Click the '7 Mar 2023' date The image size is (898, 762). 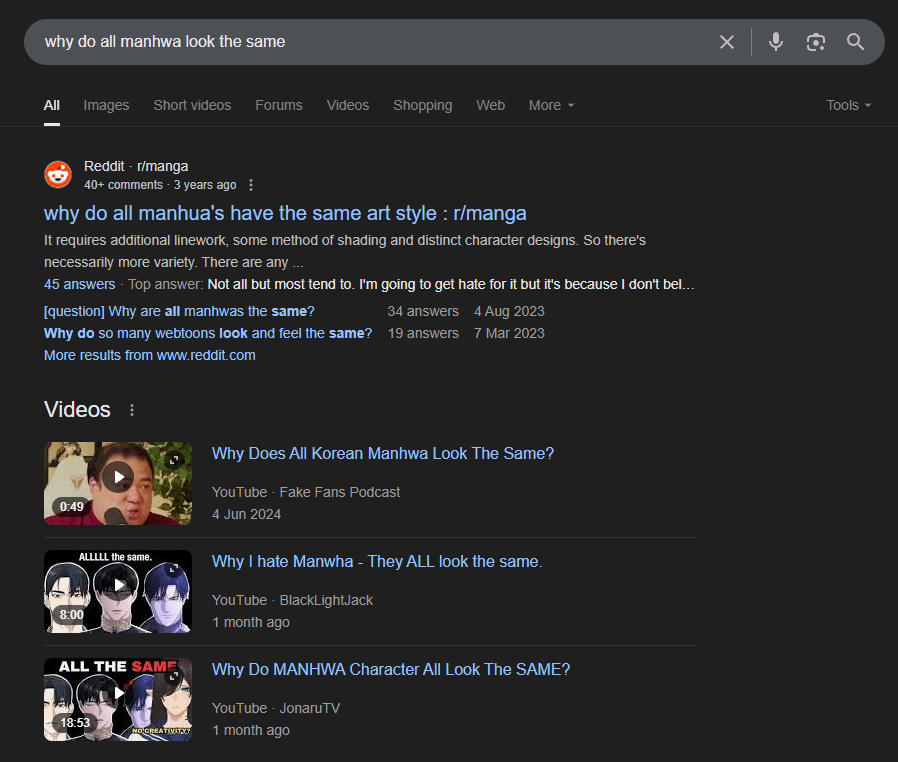click(x=509, y=333)
